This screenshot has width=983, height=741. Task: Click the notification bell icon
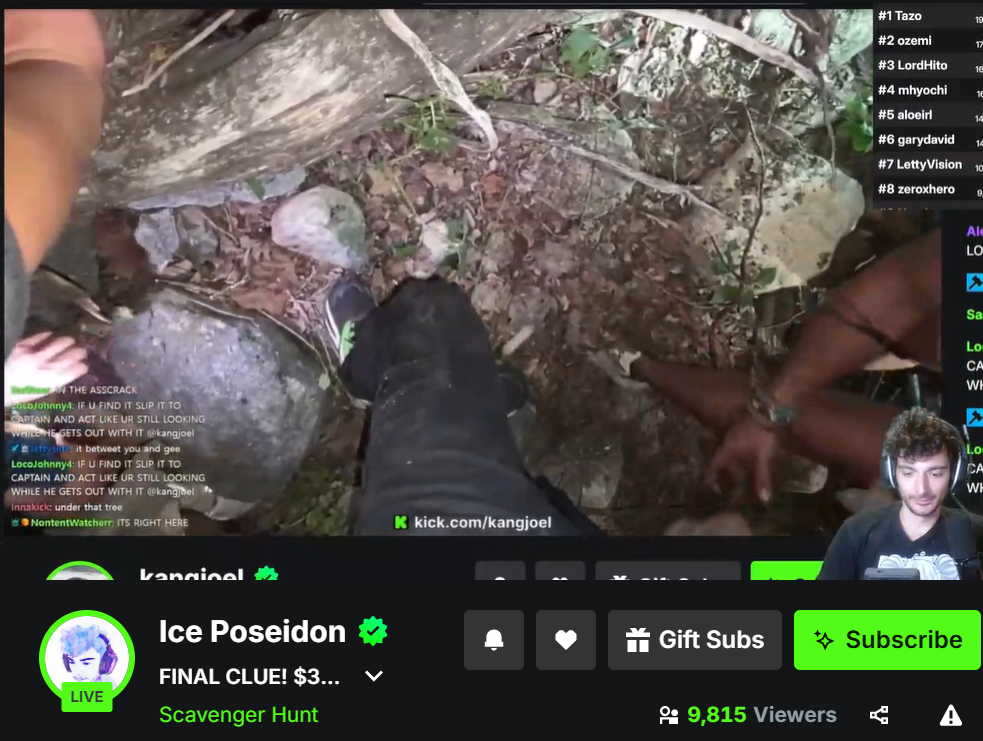(x=494, y=639)
